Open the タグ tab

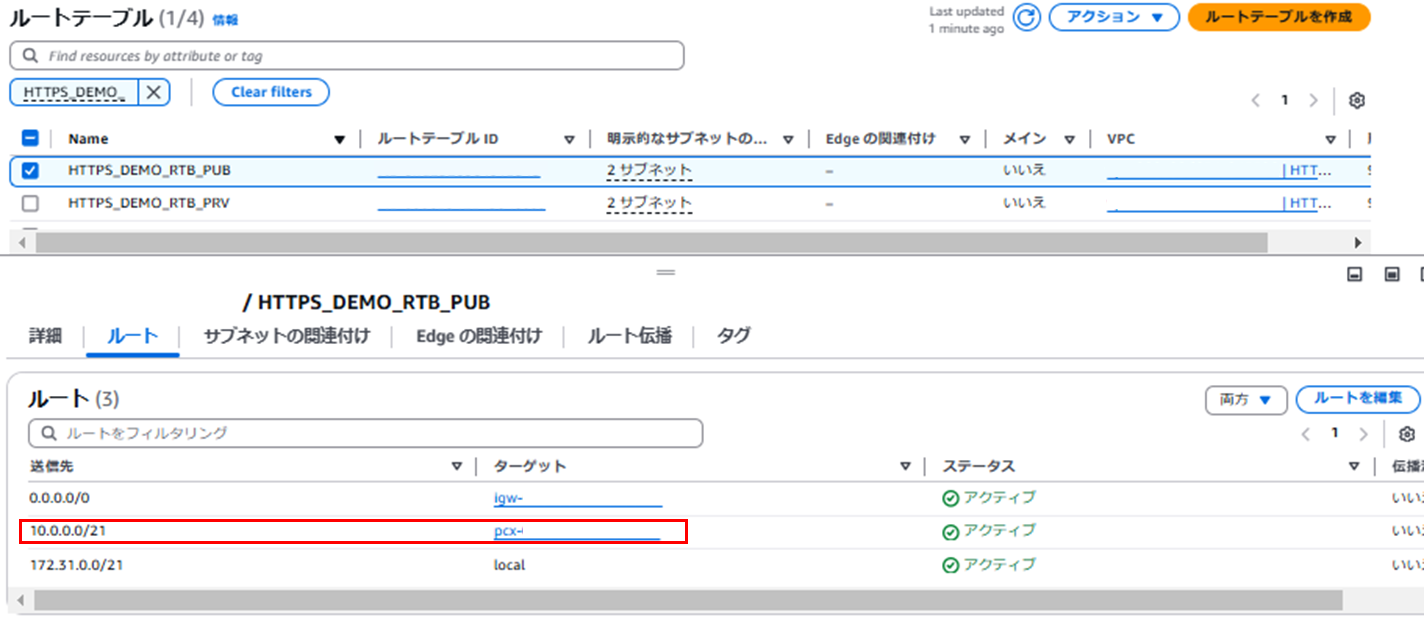point(733,336)
